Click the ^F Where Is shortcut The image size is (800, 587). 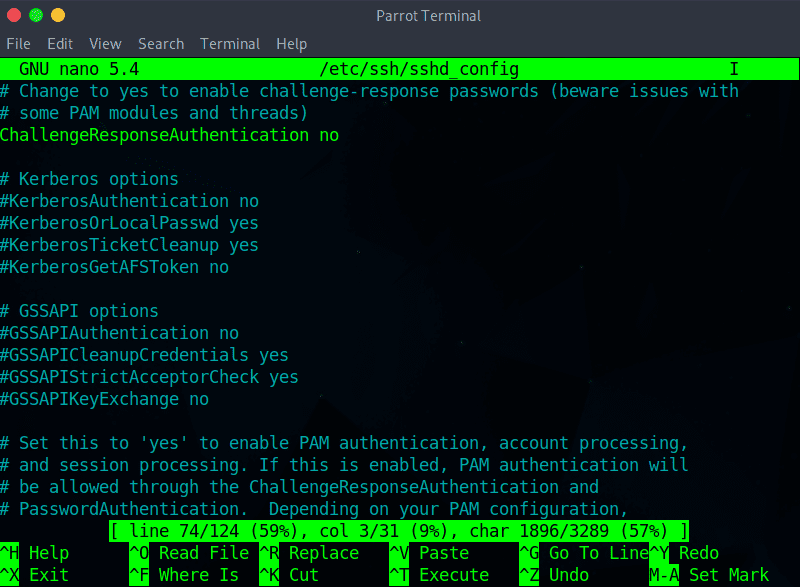(x=184, y=575)
